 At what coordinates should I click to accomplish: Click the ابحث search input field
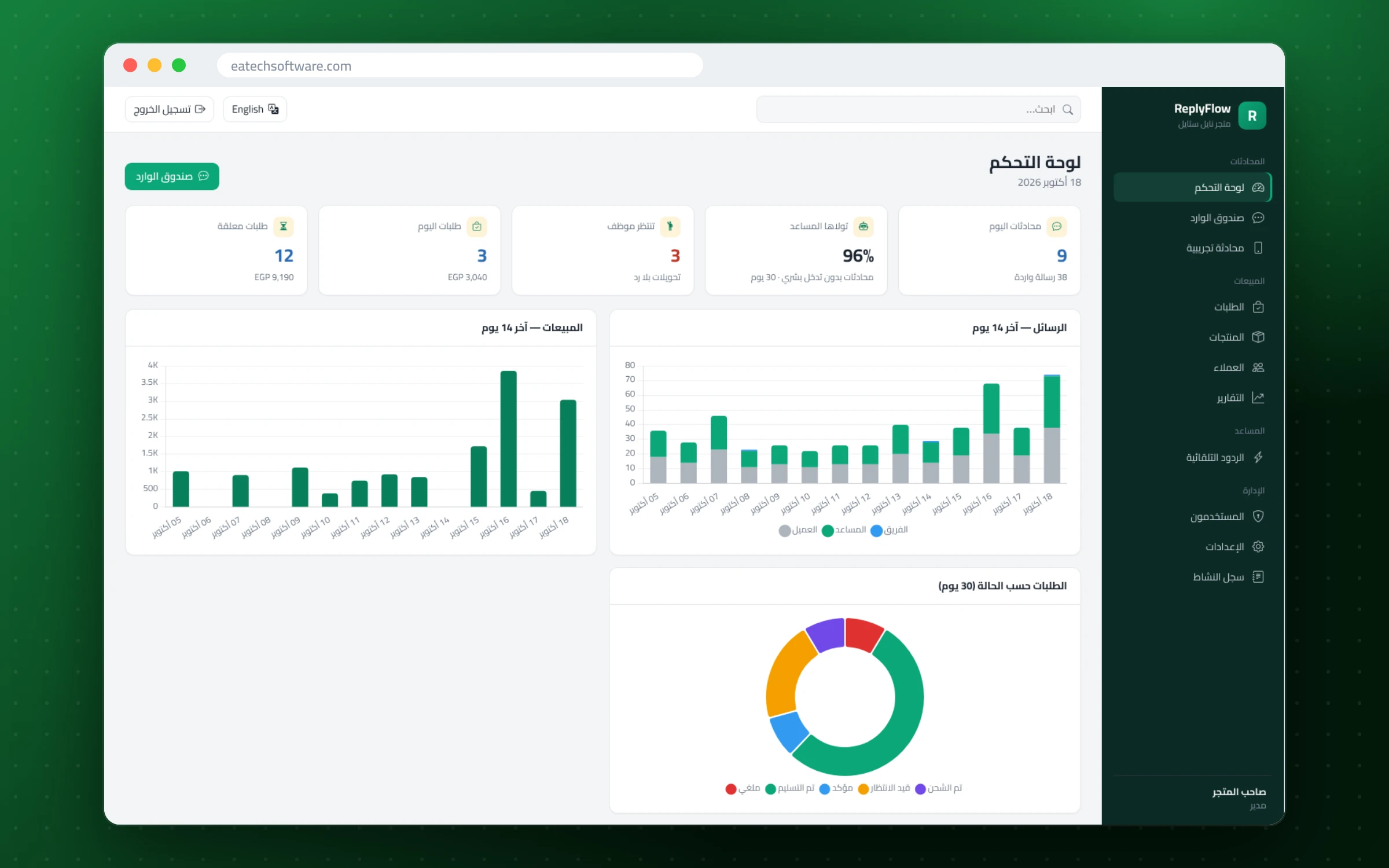[x=918, y=109]
